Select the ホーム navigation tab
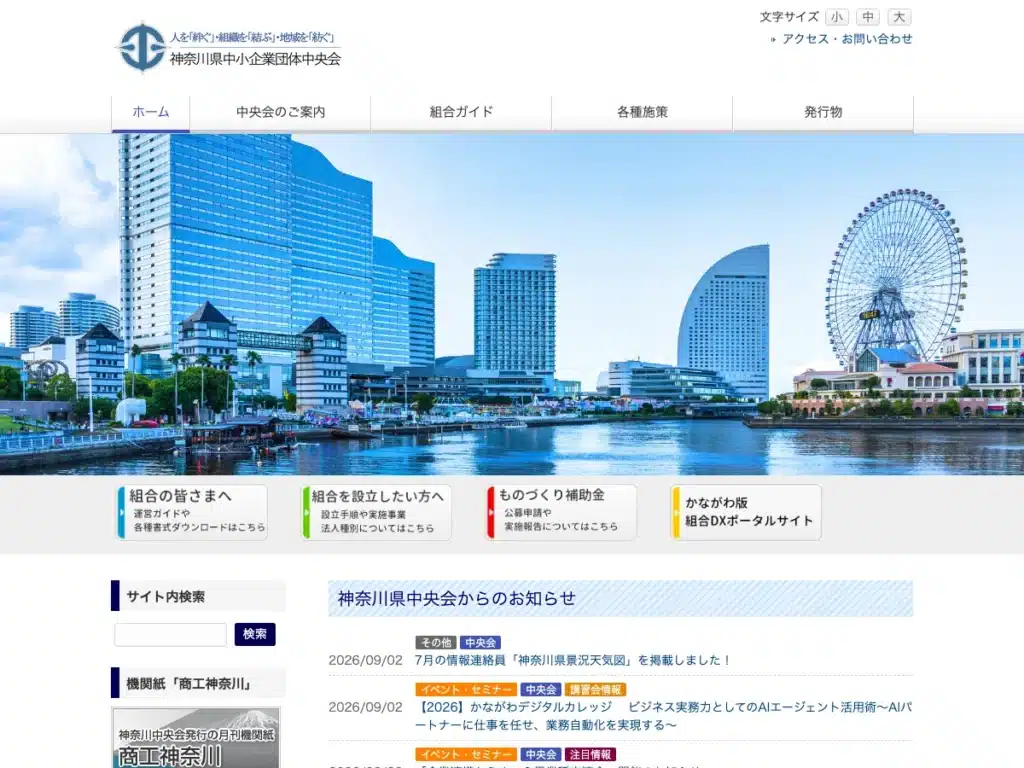Image resolution: width=1024 pixels, height=768 pixels. [151, 112]
